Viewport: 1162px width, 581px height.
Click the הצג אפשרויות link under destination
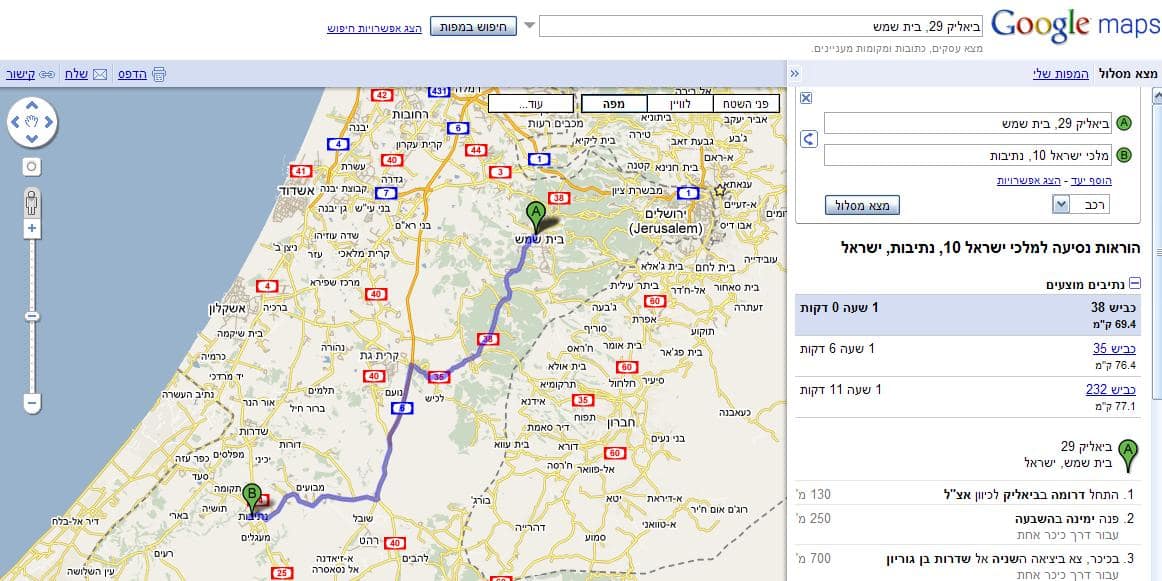point(1030,180)
